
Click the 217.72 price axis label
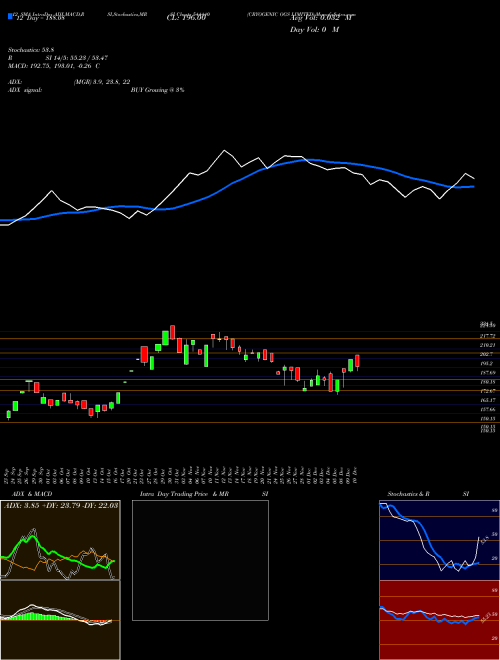(488, 336)
